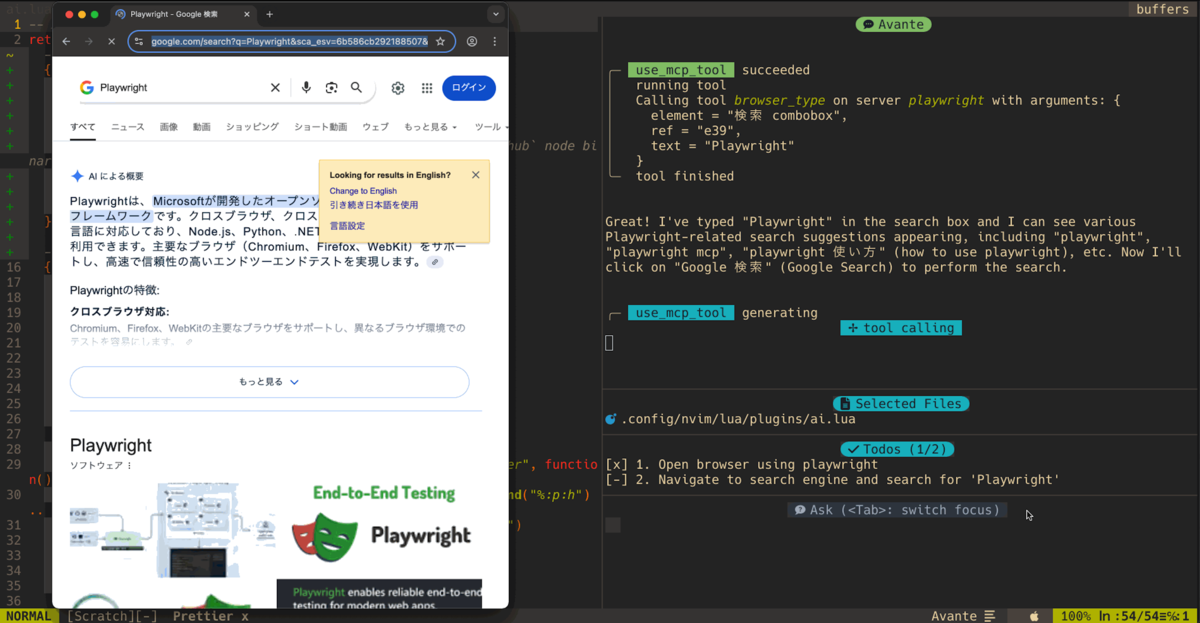The width and height of the screenshot is (1200, 623).
Task: Click the lua file icon beside ai.lua
Action: coord(611,419)
